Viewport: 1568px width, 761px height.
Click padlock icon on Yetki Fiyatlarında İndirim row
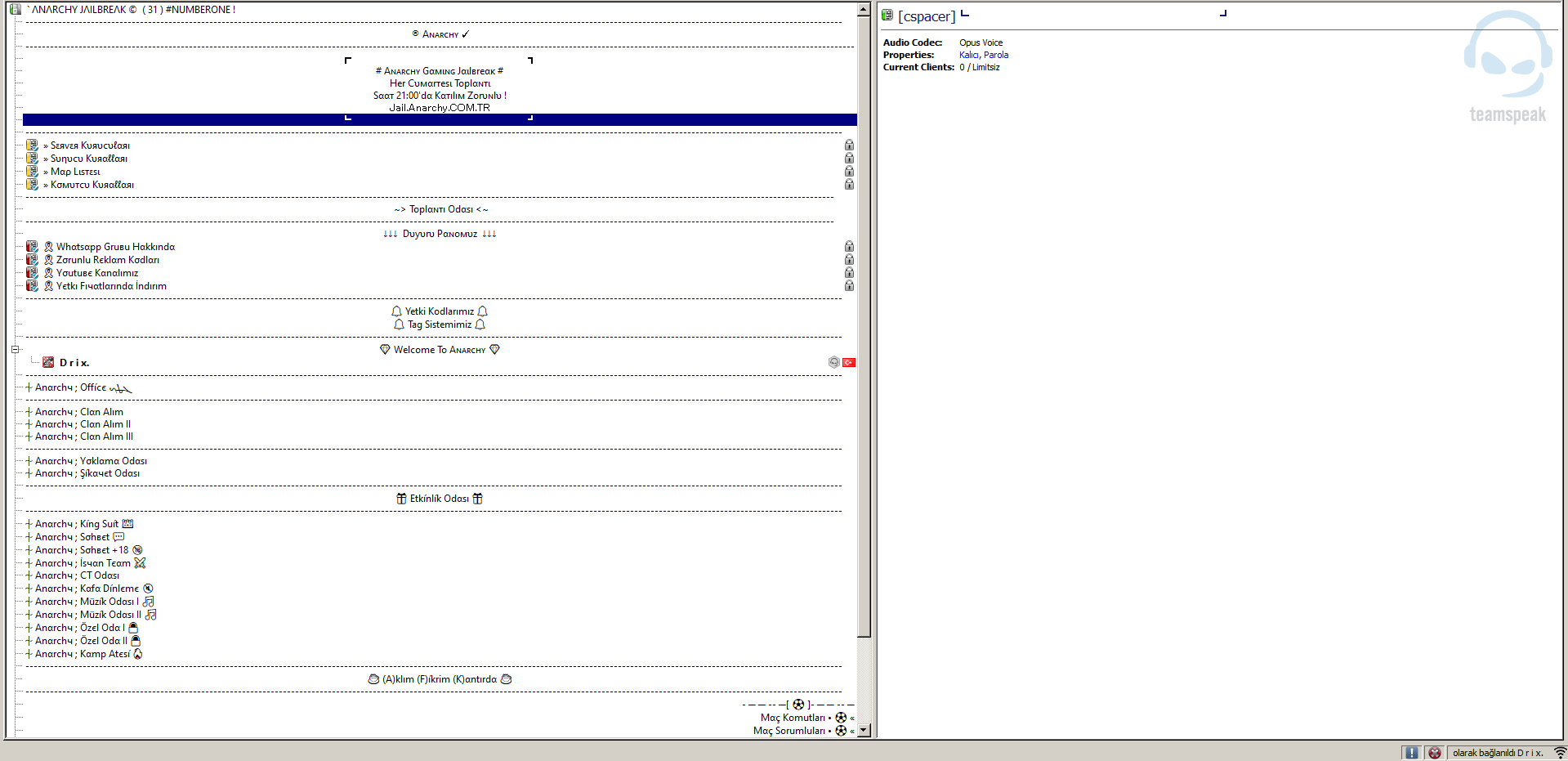coord(849,286)
